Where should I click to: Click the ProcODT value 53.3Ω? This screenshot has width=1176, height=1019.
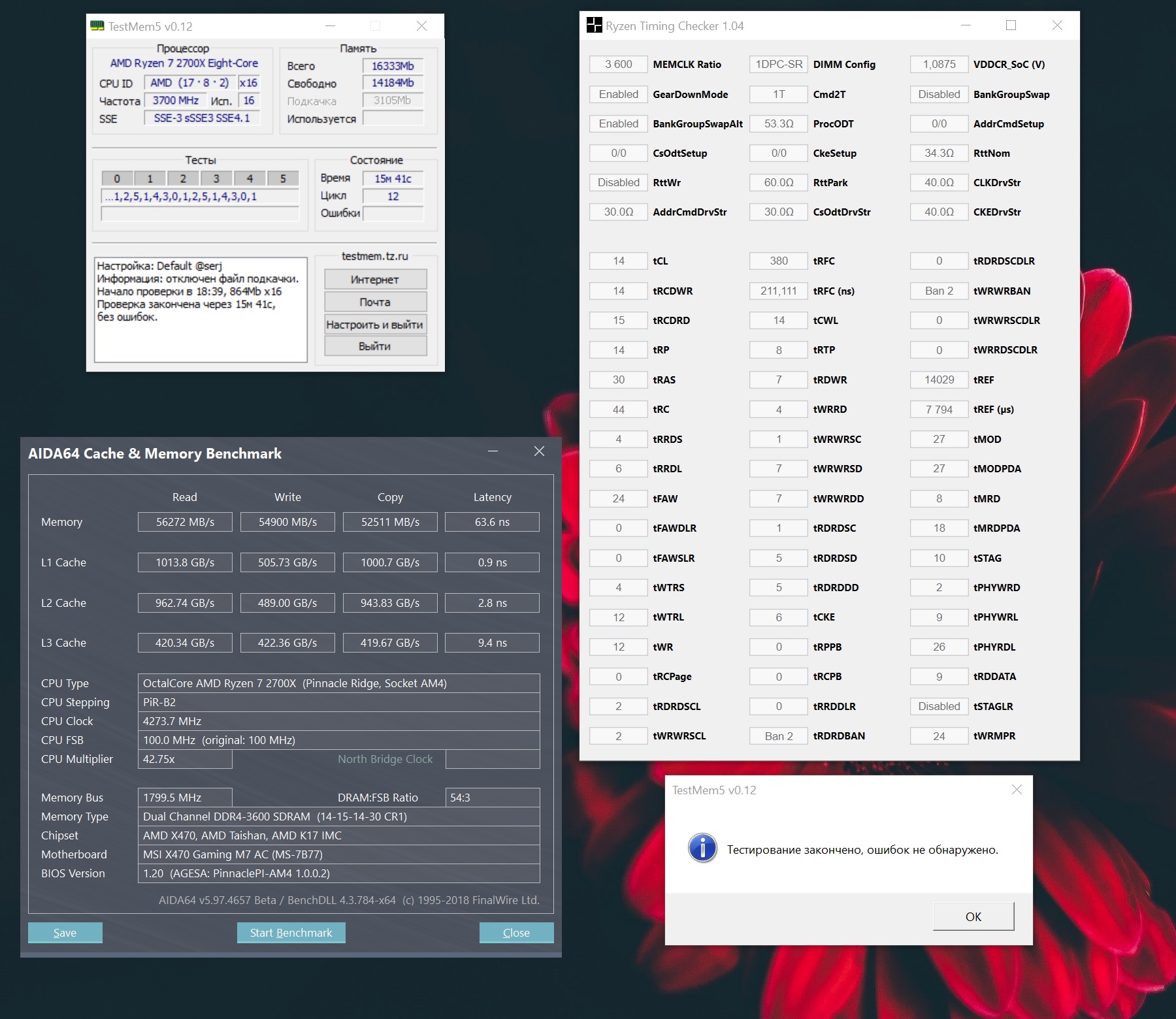pos(779,123)
